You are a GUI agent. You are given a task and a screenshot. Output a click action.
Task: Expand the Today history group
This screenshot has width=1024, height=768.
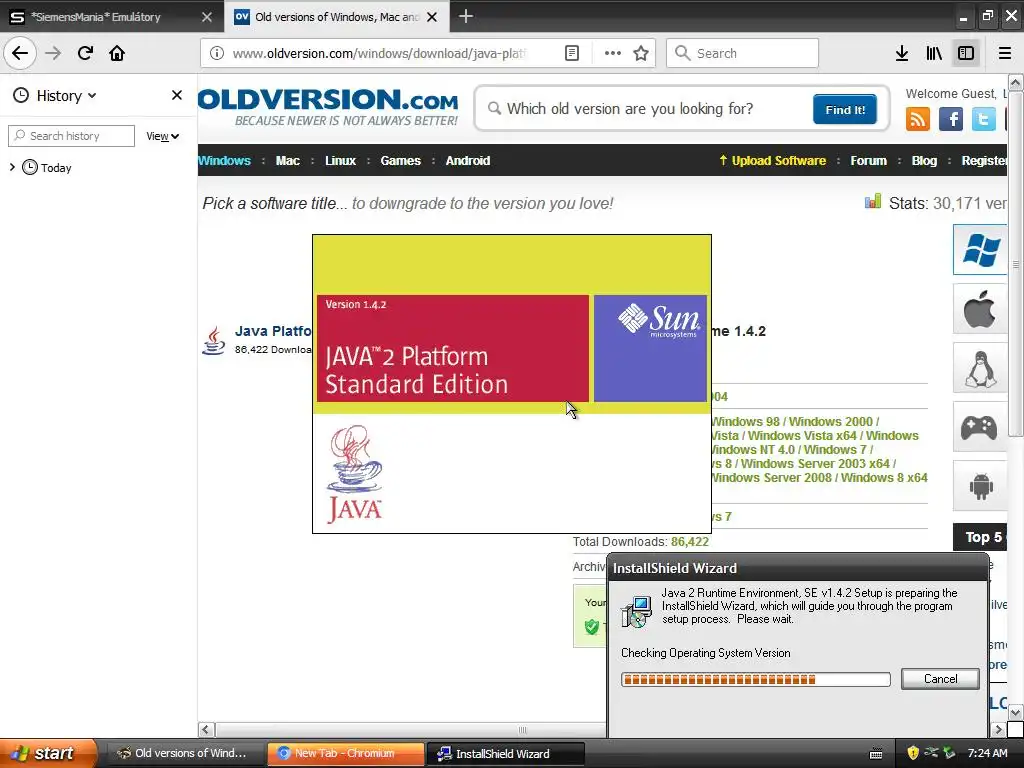[x=12, y=167]
